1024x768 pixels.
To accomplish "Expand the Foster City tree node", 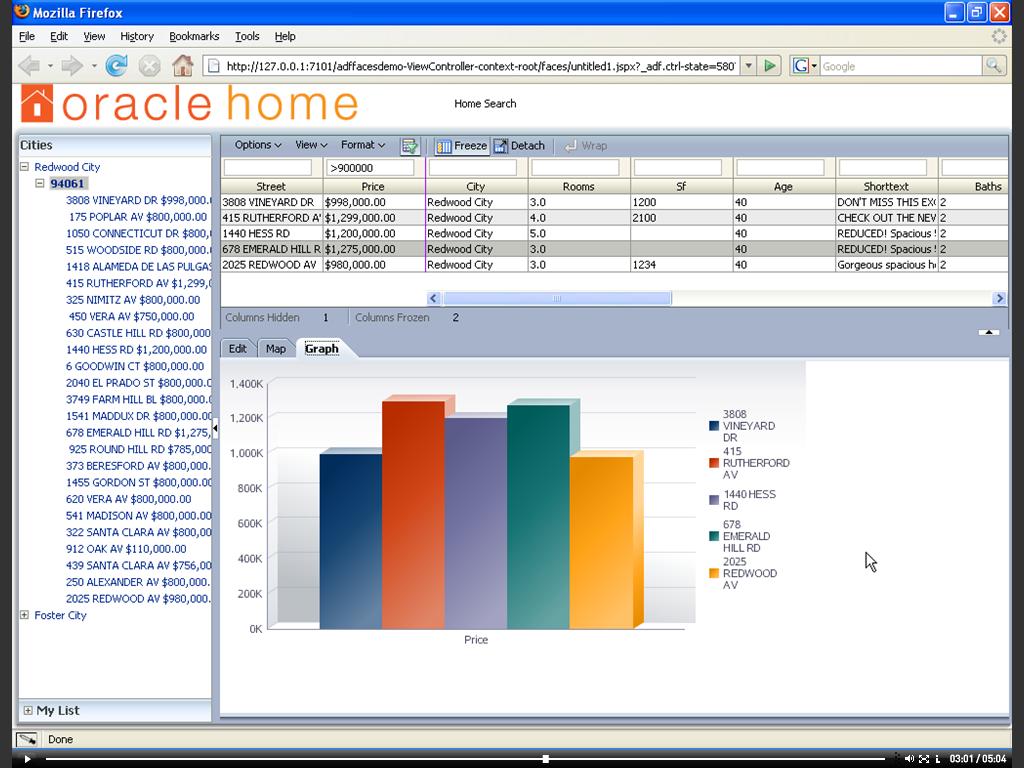I will point(24,615).
